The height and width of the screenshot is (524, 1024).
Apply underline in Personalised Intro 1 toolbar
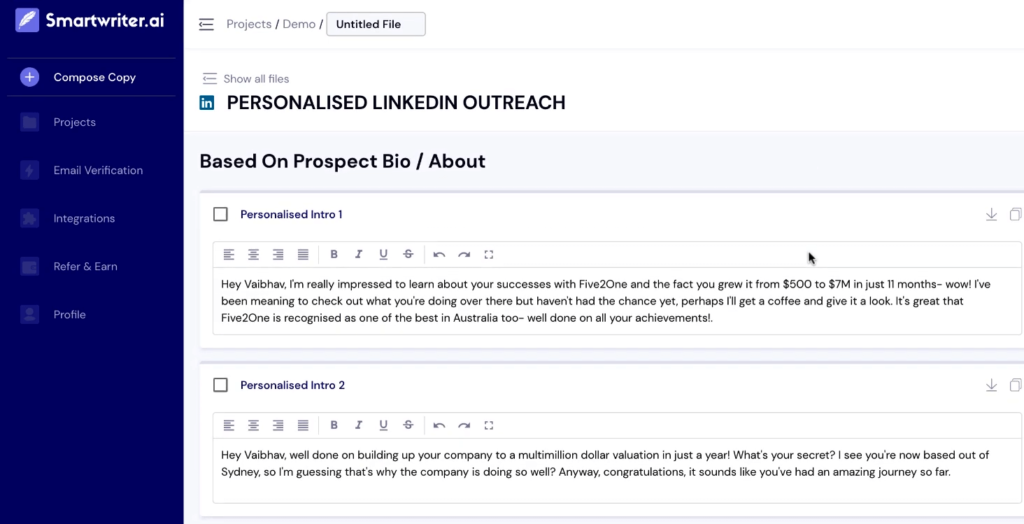(383, 254)
